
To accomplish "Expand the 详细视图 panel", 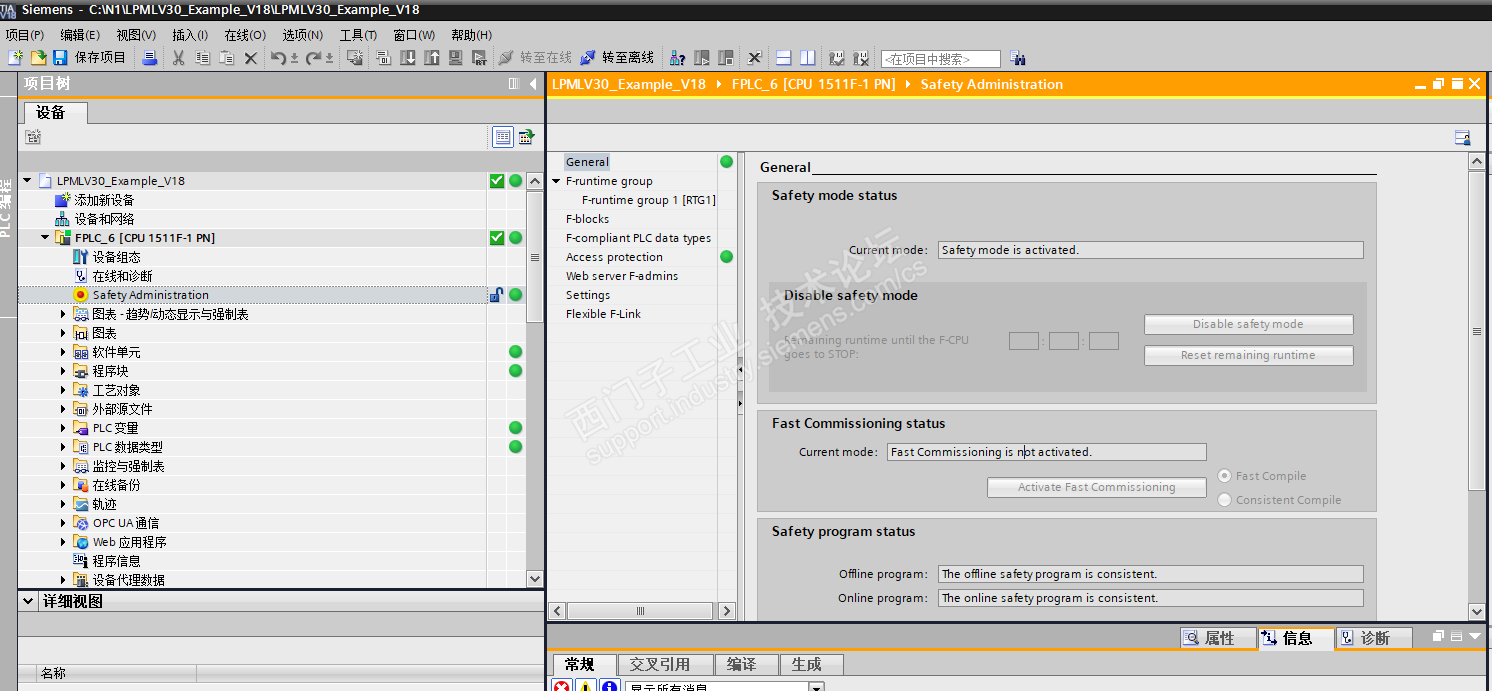I will click(28, 602).
